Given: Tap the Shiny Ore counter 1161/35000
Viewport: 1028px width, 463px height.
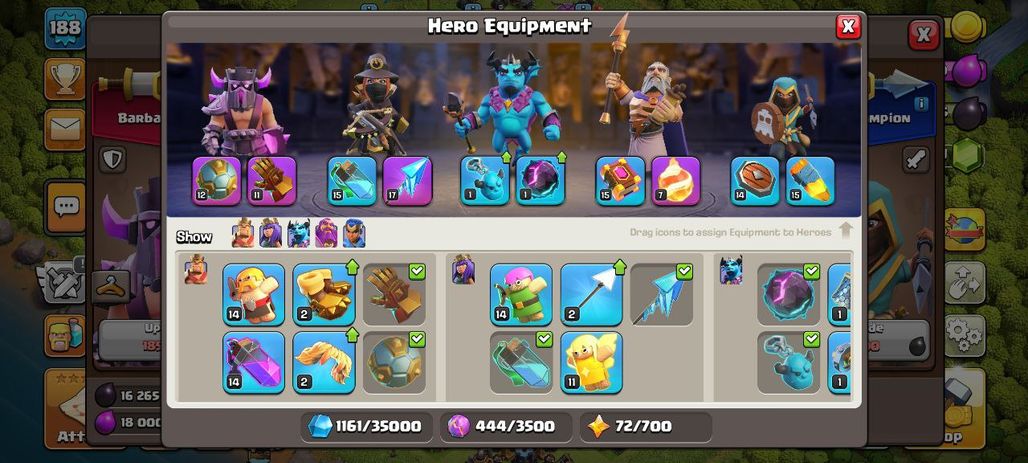Looking at the screenshot, I should [367, 427].
